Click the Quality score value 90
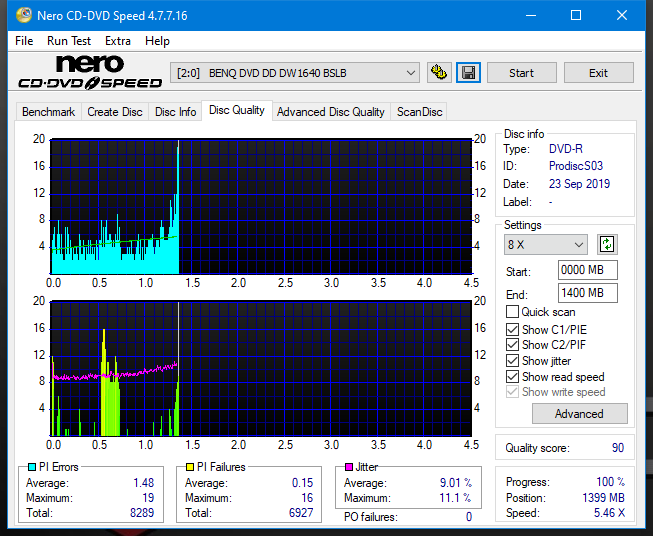Screen dimensions: 653x536 pos(618,448)
